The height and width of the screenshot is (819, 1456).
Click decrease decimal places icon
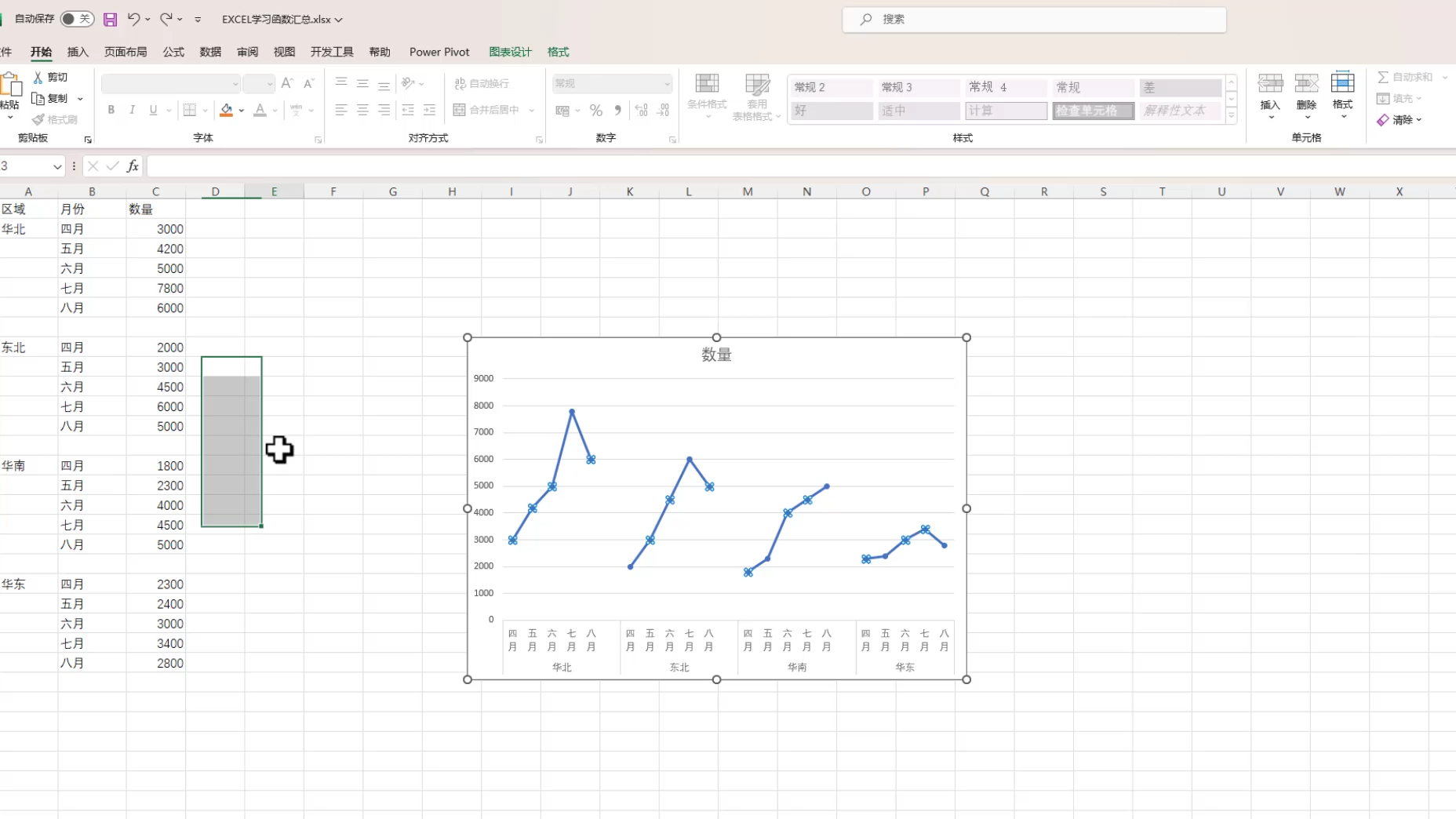tap(664, 111)
